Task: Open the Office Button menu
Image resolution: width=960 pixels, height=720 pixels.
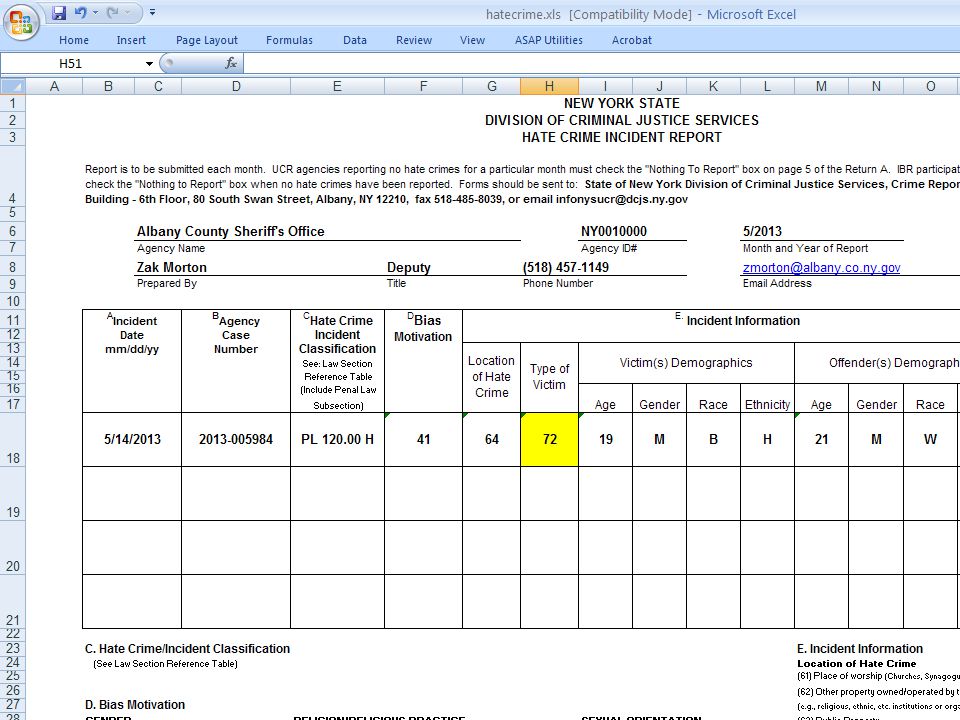Action: [x=21, y=22]
